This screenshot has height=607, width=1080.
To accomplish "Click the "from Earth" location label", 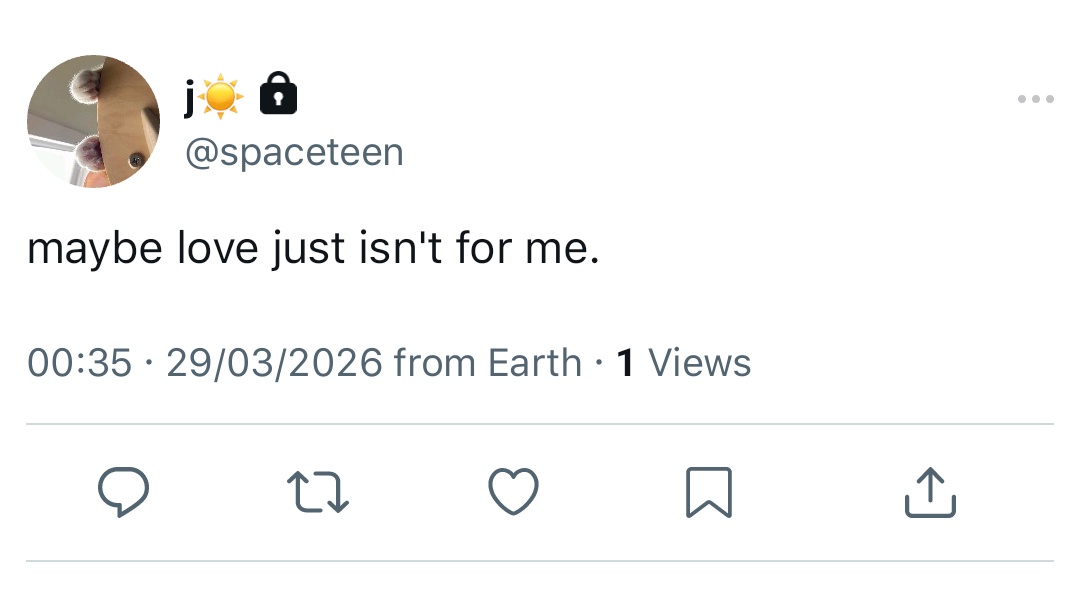I will coord(488,362).
